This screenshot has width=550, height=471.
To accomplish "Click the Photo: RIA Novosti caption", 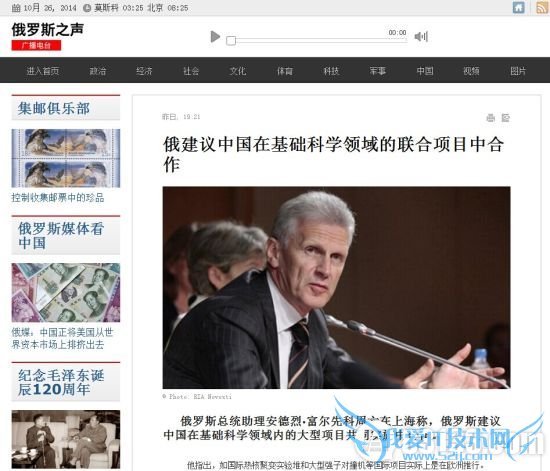I will click(197, 397).
